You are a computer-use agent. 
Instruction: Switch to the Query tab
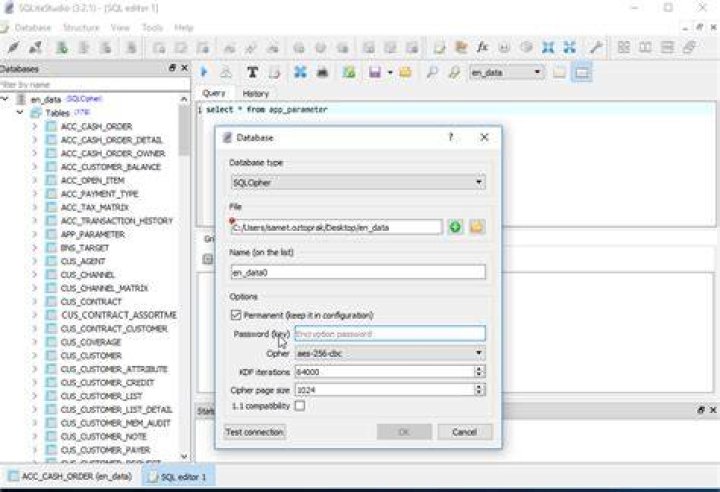tap(214, 93)
